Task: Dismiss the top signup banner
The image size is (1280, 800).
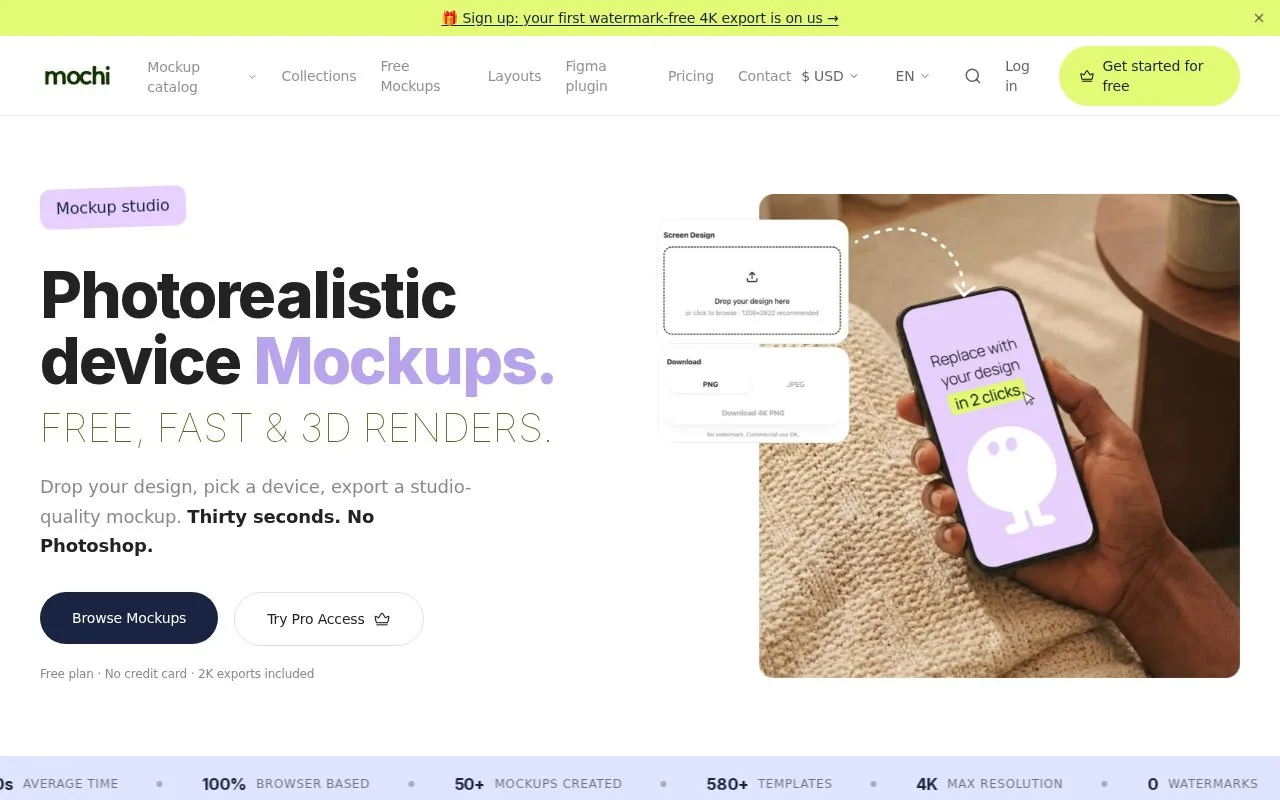Action: [x=1259, y=18]
